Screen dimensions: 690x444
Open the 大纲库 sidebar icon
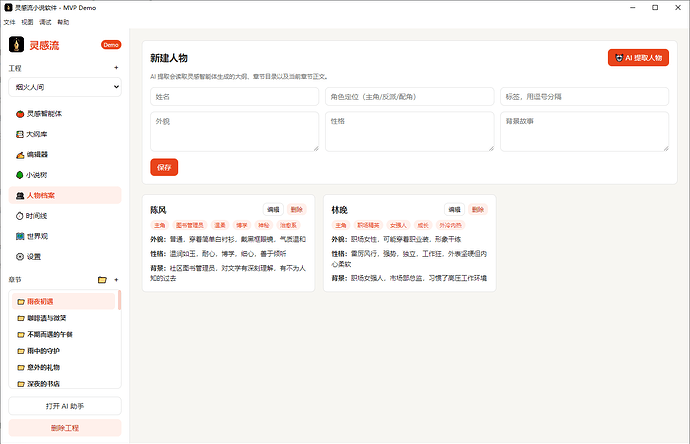[20, 134]
